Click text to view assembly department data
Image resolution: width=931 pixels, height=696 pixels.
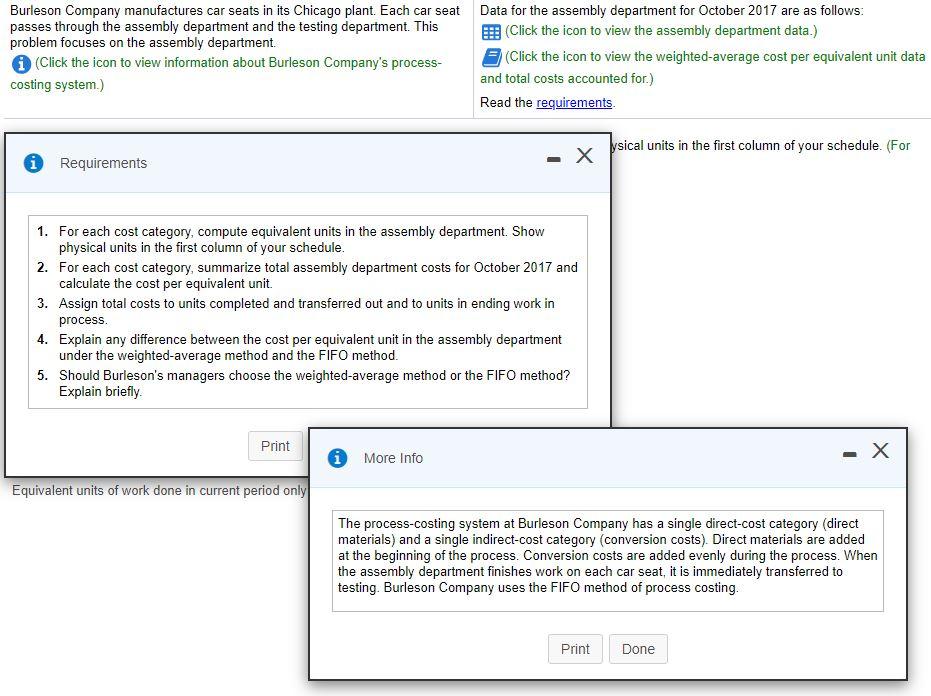pyautogui.click(x=661, y=31)
